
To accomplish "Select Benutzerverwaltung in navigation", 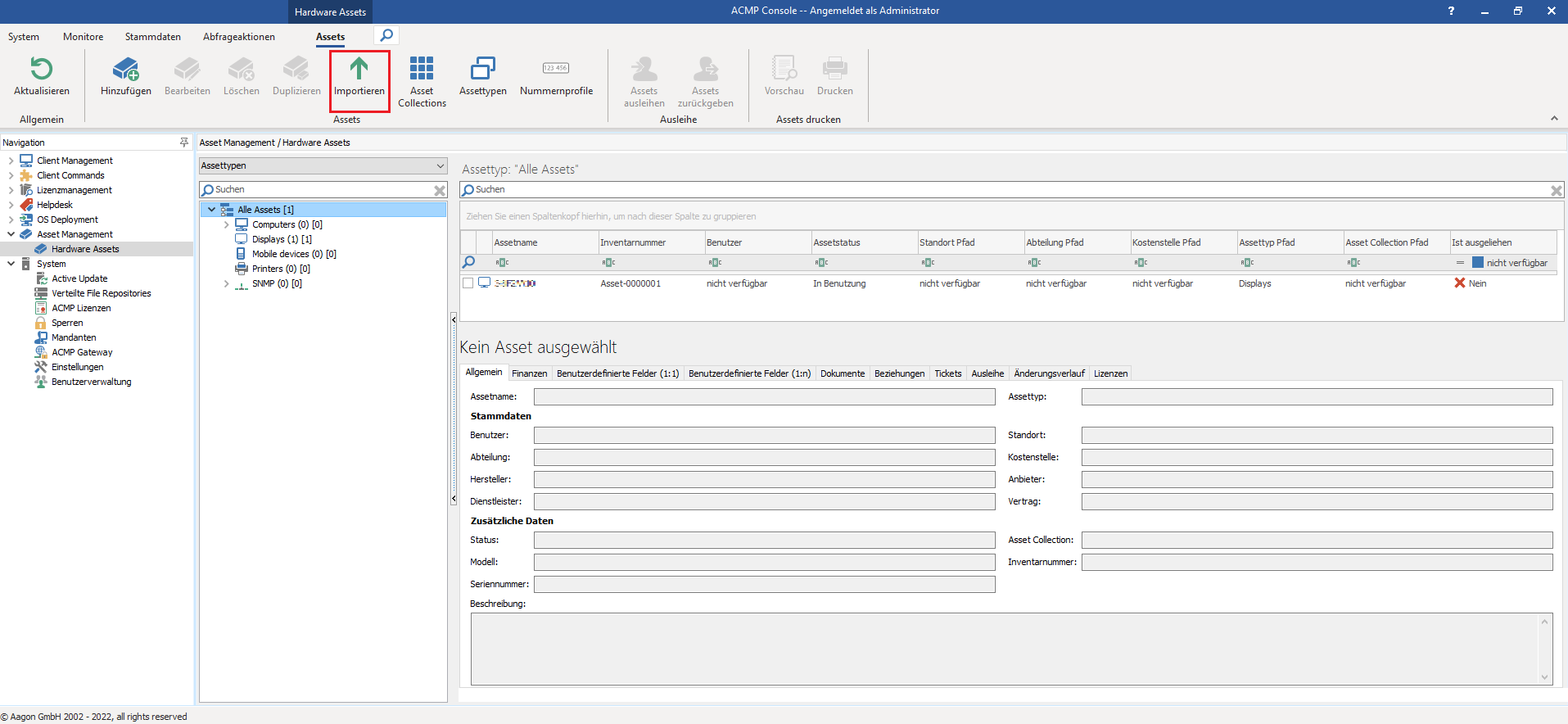I will click(x=92, y=382).
